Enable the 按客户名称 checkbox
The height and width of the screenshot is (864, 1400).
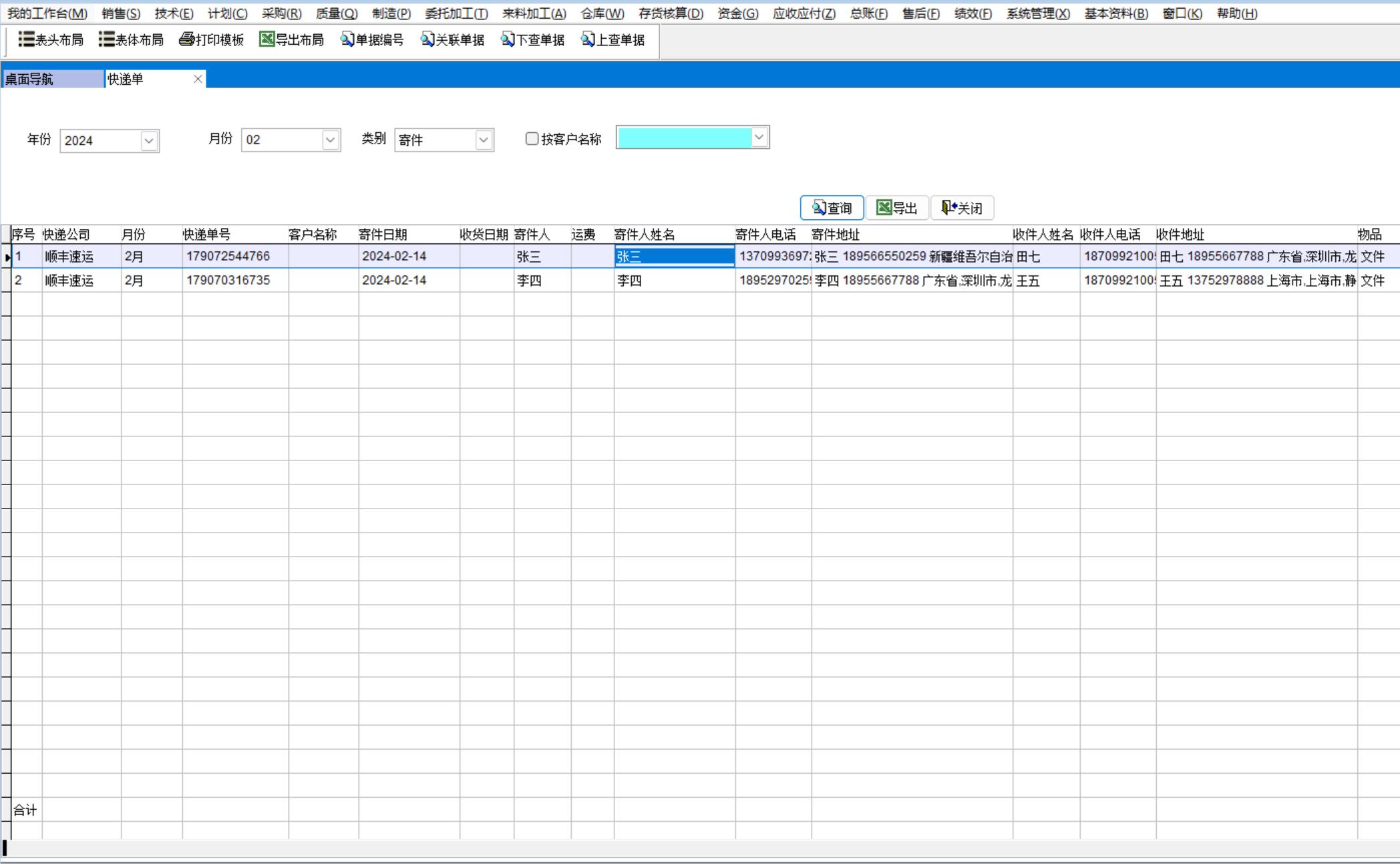point(532,139)
